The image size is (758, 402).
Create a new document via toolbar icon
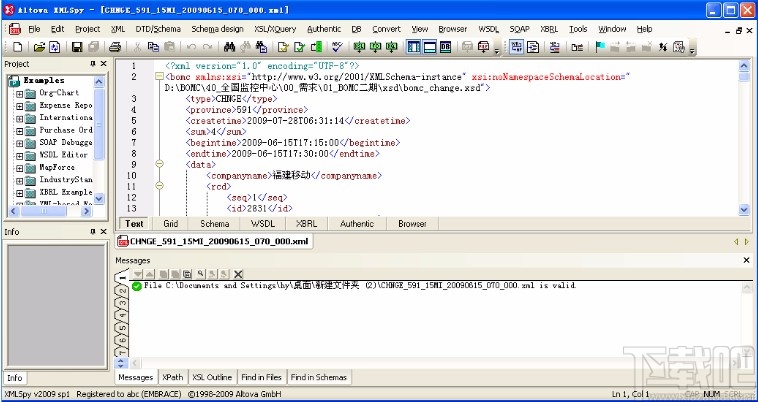[x=17, y=47]
